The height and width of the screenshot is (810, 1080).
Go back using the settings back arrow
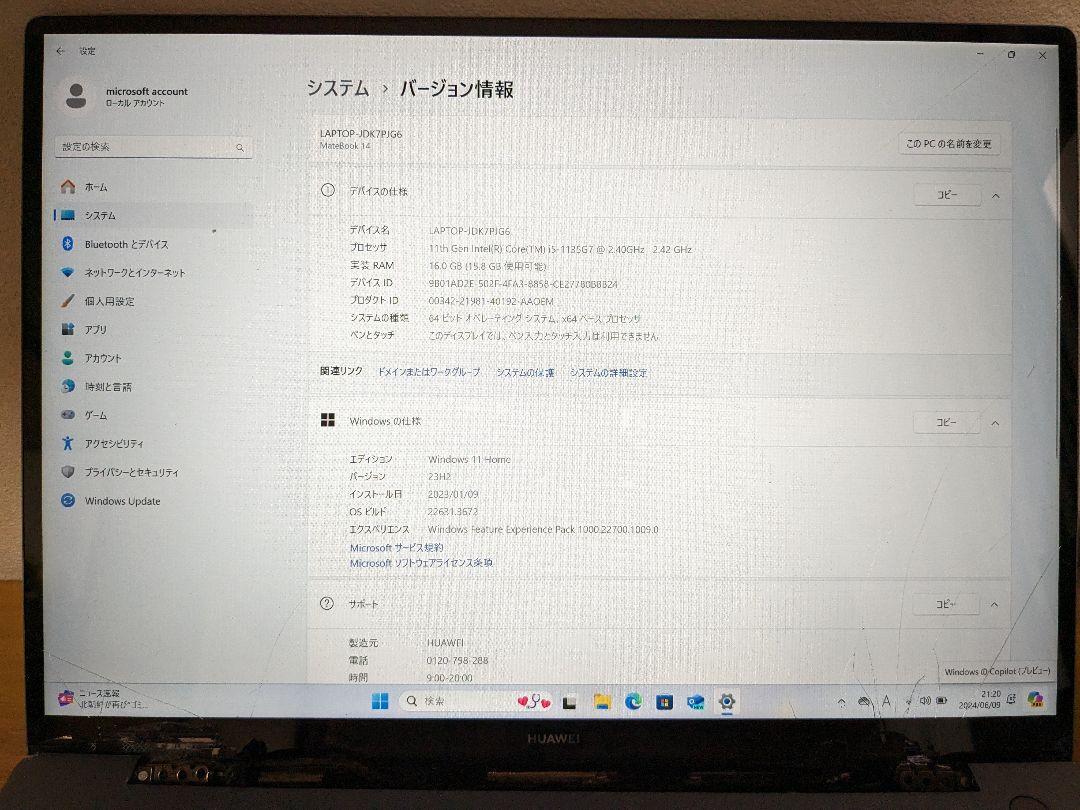coord(61,51)
